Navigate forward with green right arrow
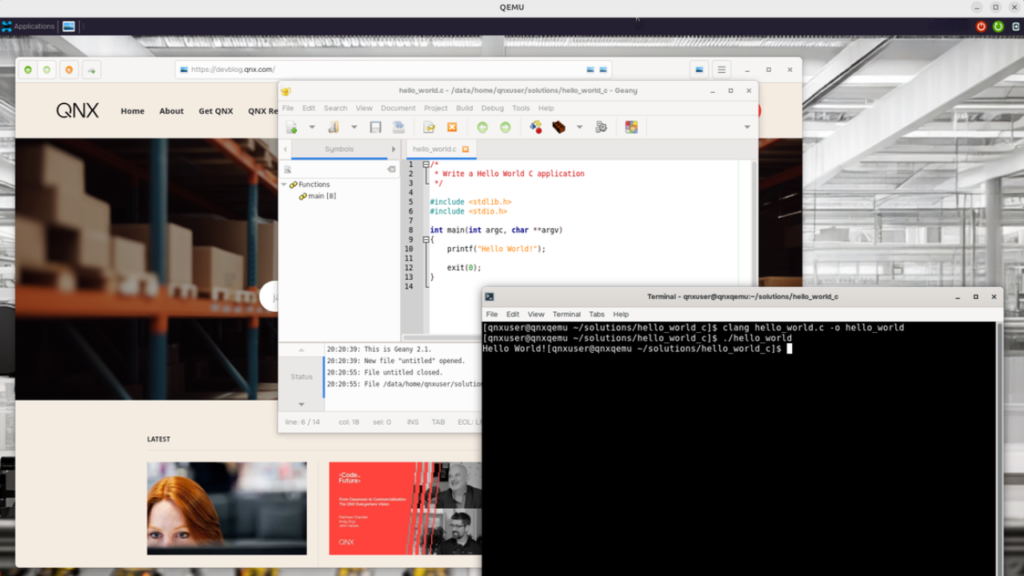Viewport: 1024px width, 576px height. click(505, 127)
